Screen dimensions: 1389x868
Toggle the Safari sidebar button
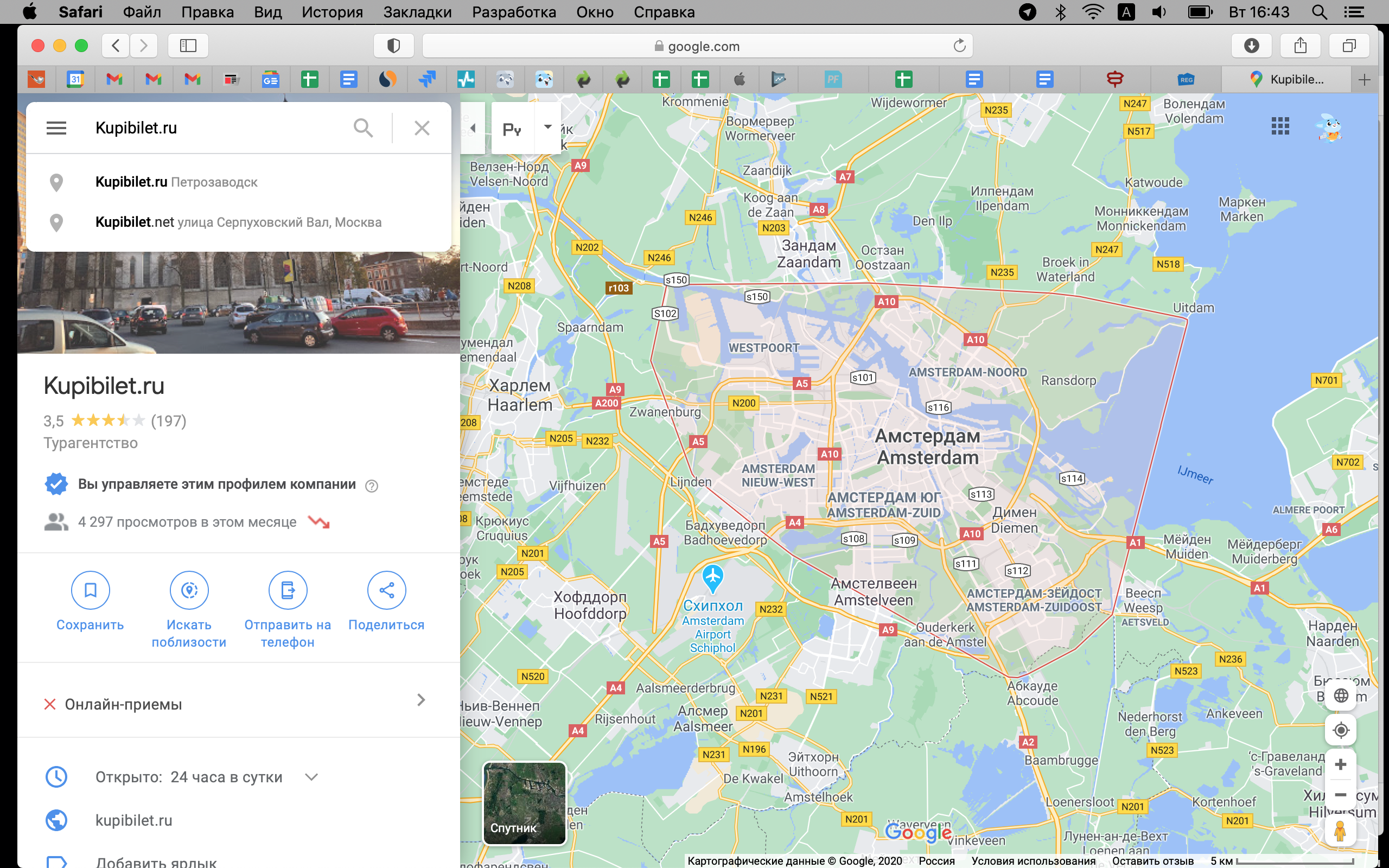pos(188,46)
